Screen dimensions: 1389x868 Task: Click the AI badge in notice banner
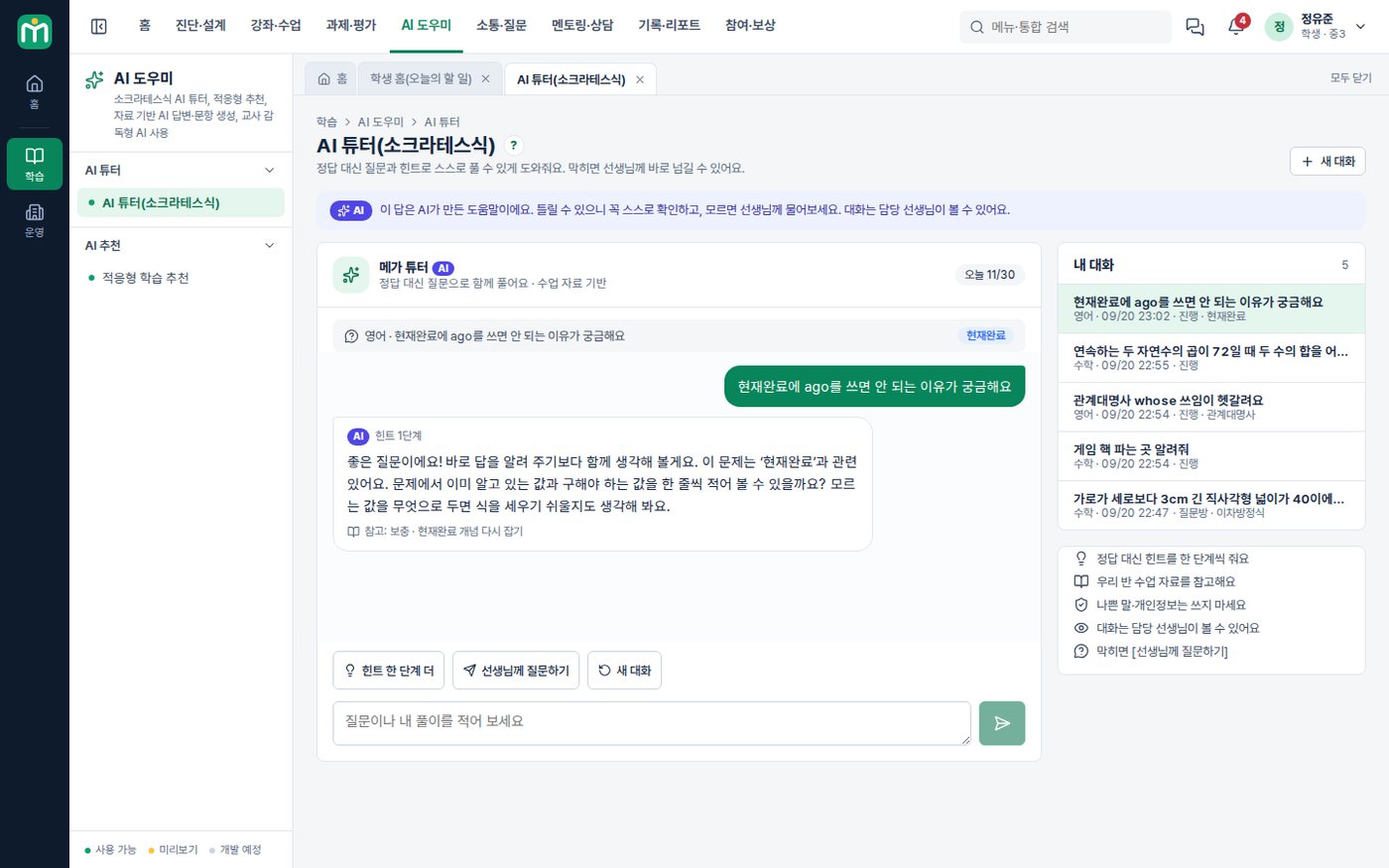tap(350, 210)
